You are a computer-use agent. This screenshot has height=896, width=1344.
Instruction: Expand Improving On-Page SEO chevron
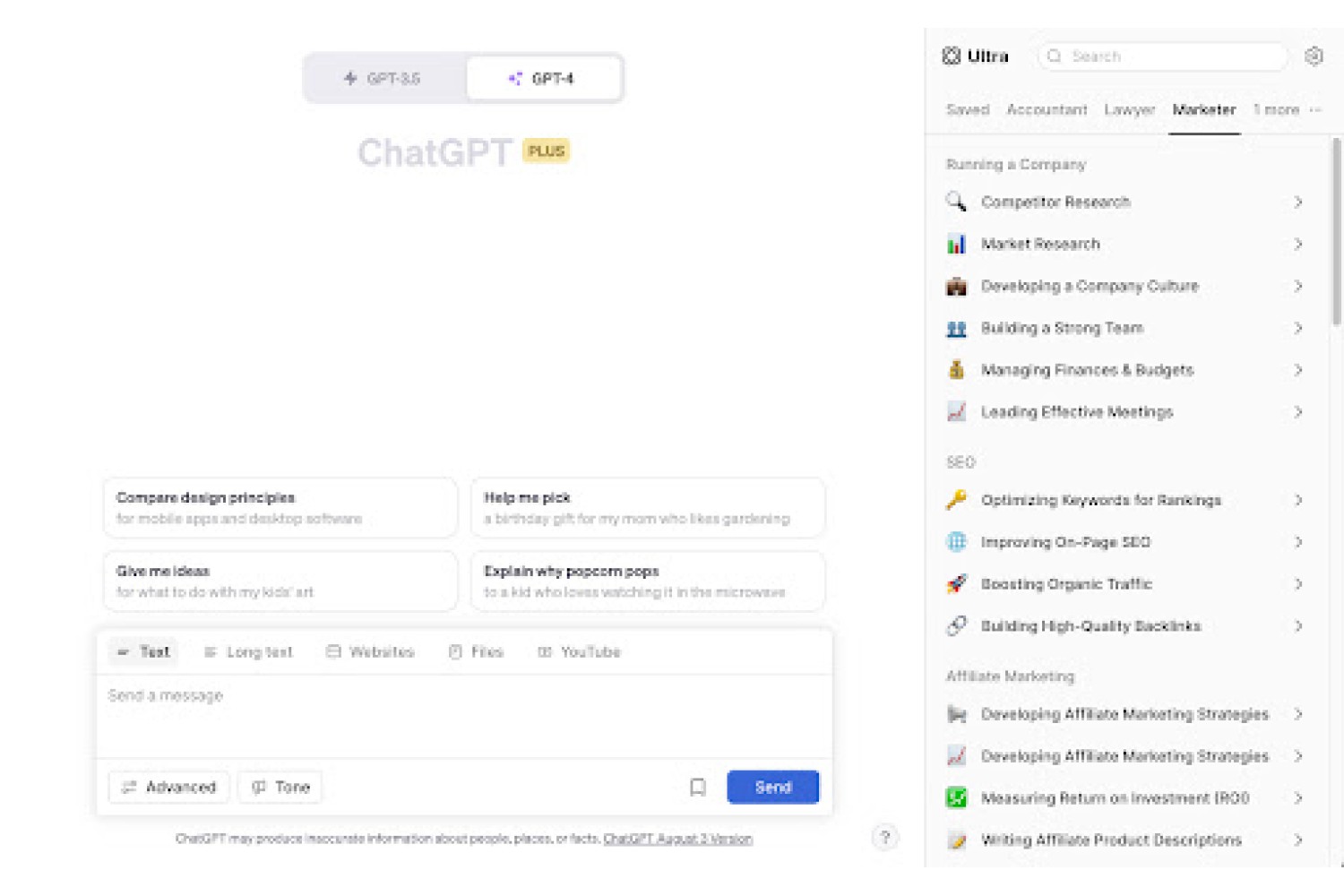click(1298, 542)
